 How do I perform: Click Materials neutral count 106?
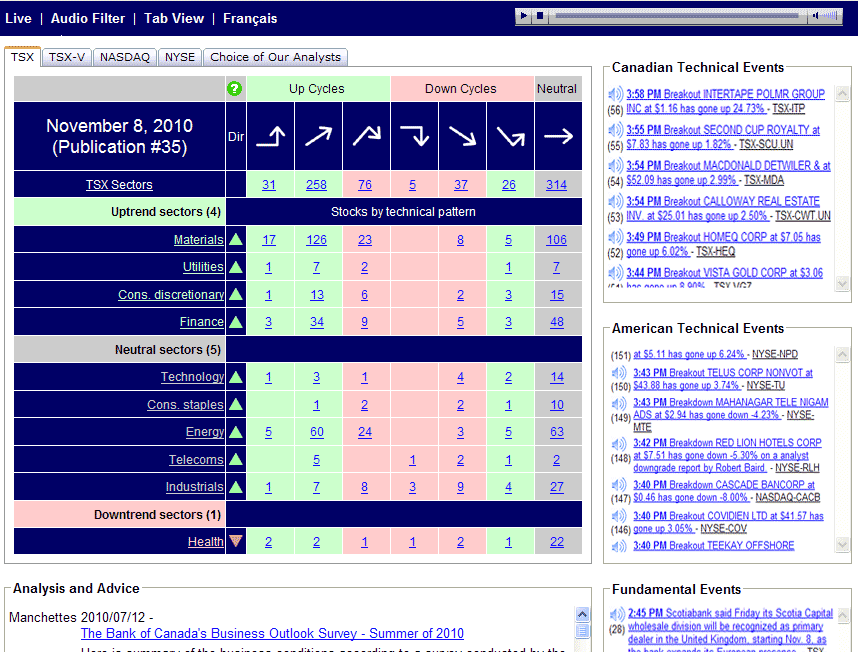click(x=556, y=240)
